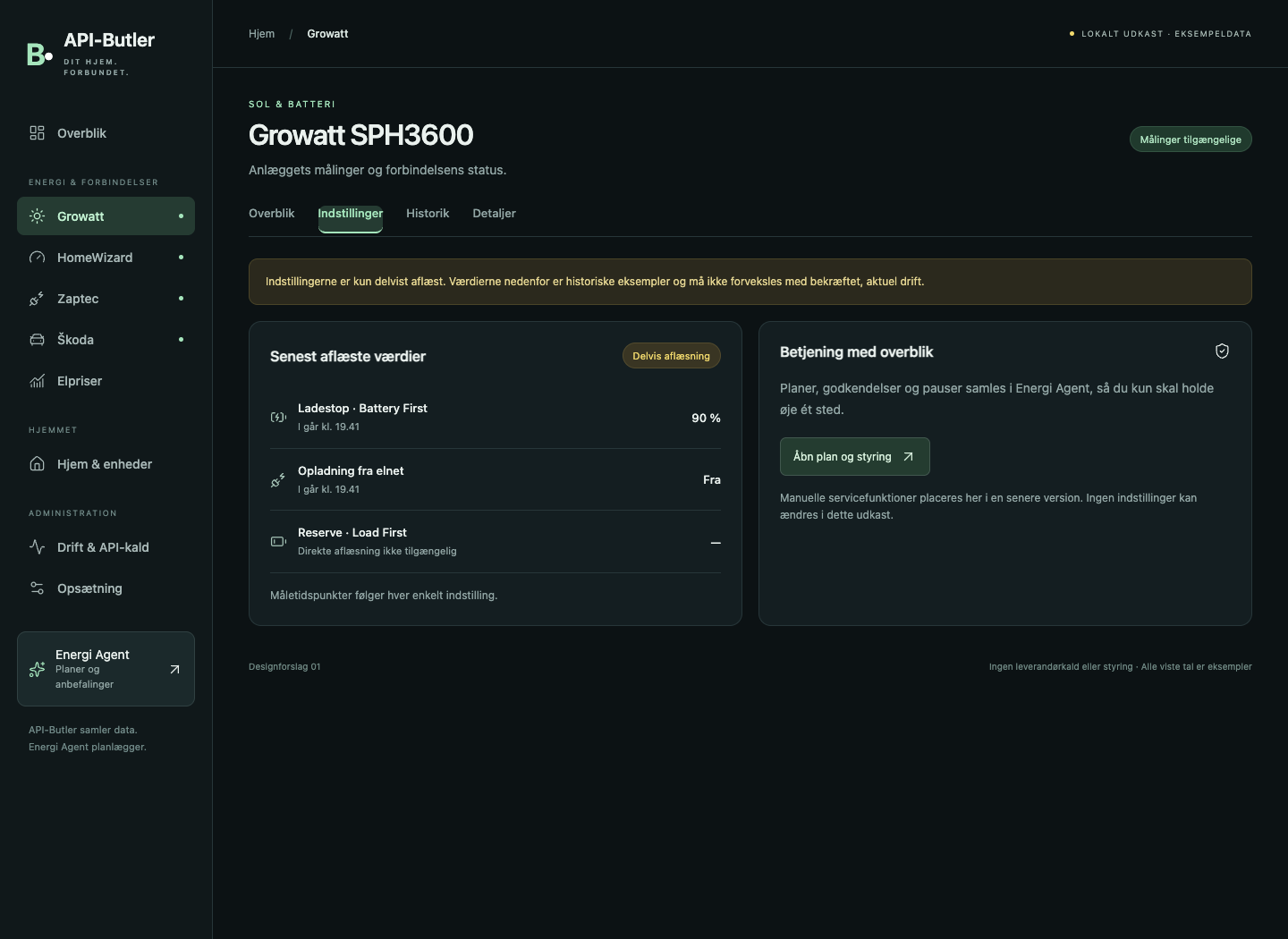
Task: Click the Elpriser chart icon
Action: (37, 381)
